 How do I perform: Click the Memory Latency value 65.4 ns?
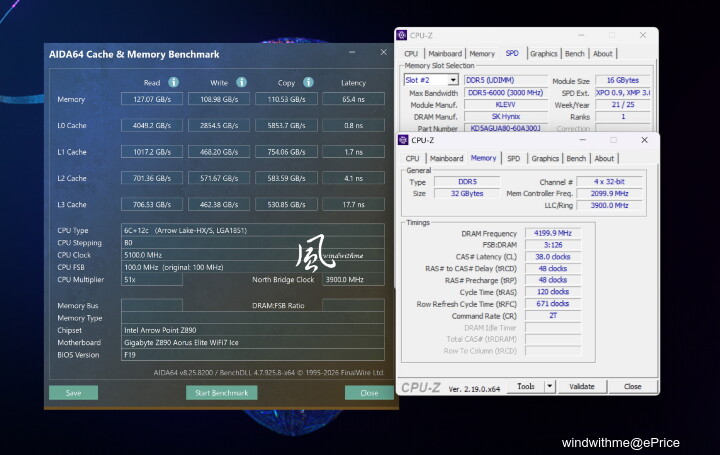(353, 99)
